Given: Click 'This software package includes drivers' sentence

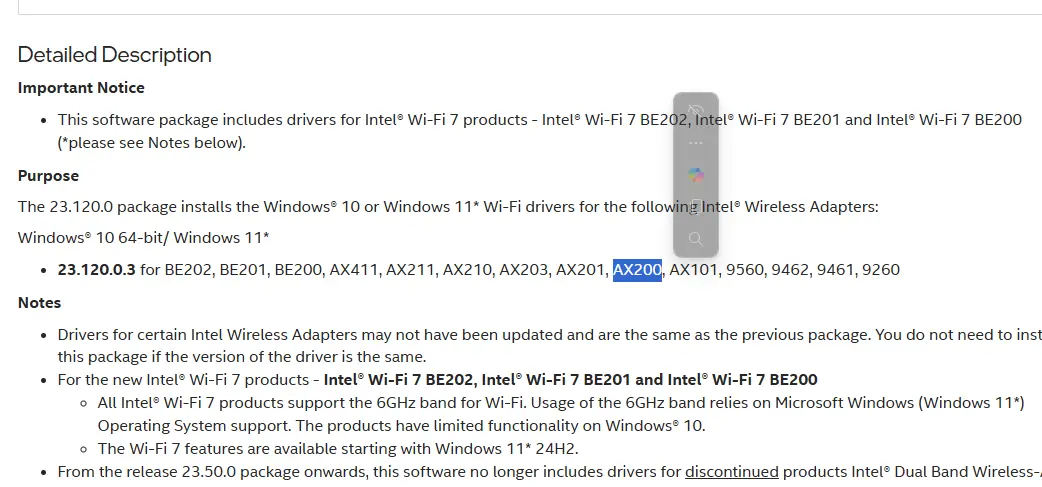Looking at the screenshot, I should pos(540,120).
